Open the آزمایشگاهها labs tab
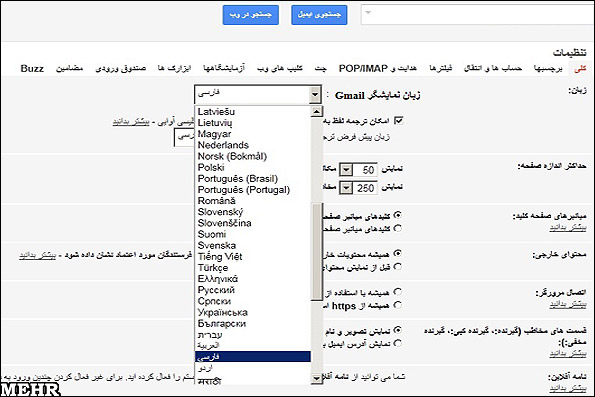 coord(224,69)
